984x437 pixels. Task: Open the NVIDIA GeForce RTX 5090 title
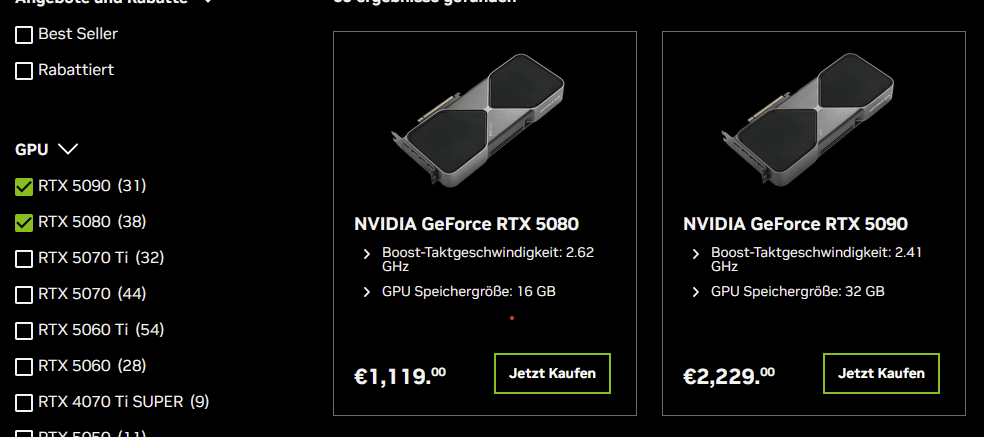click(795, 224)
